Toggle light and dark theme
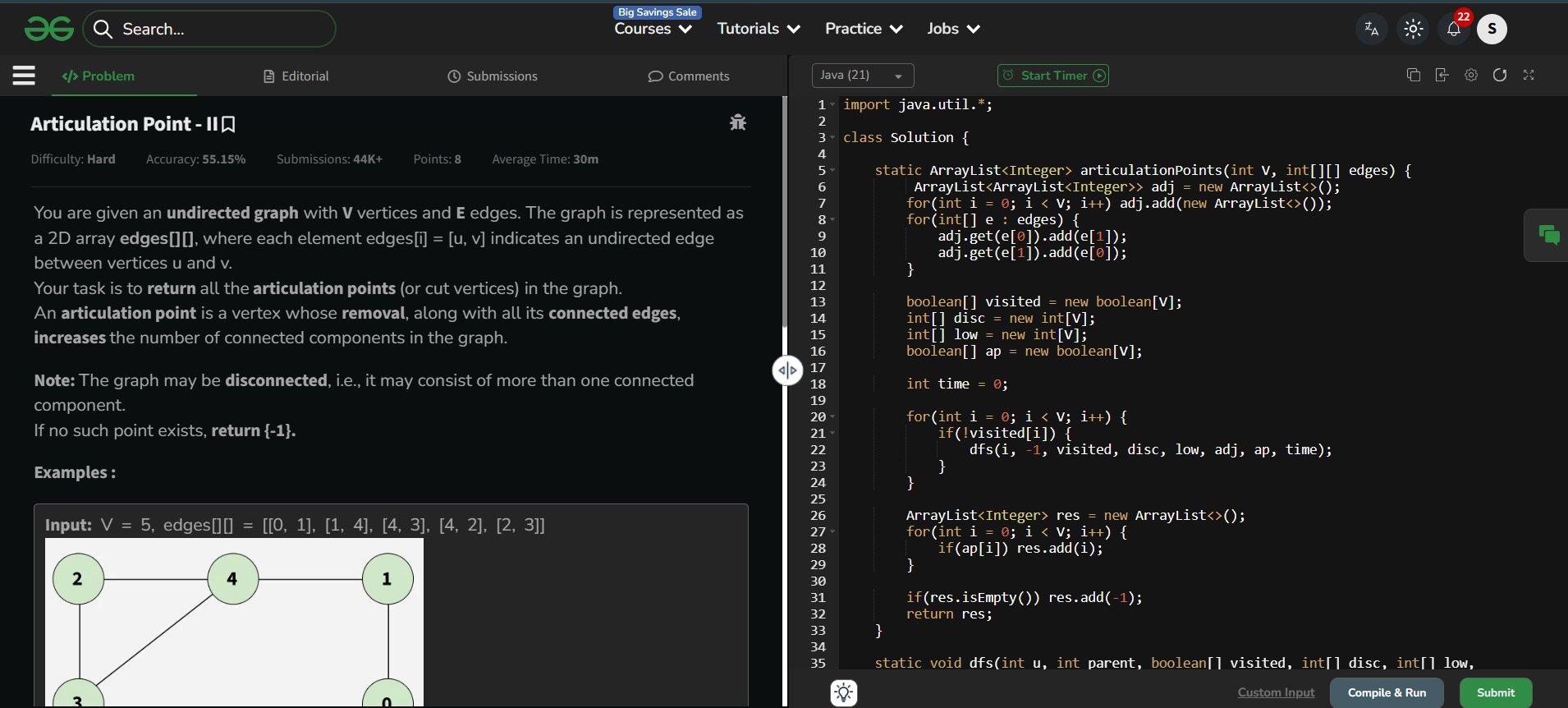The height and width of the screenshot is (708, 1568). pos(1413,29)
